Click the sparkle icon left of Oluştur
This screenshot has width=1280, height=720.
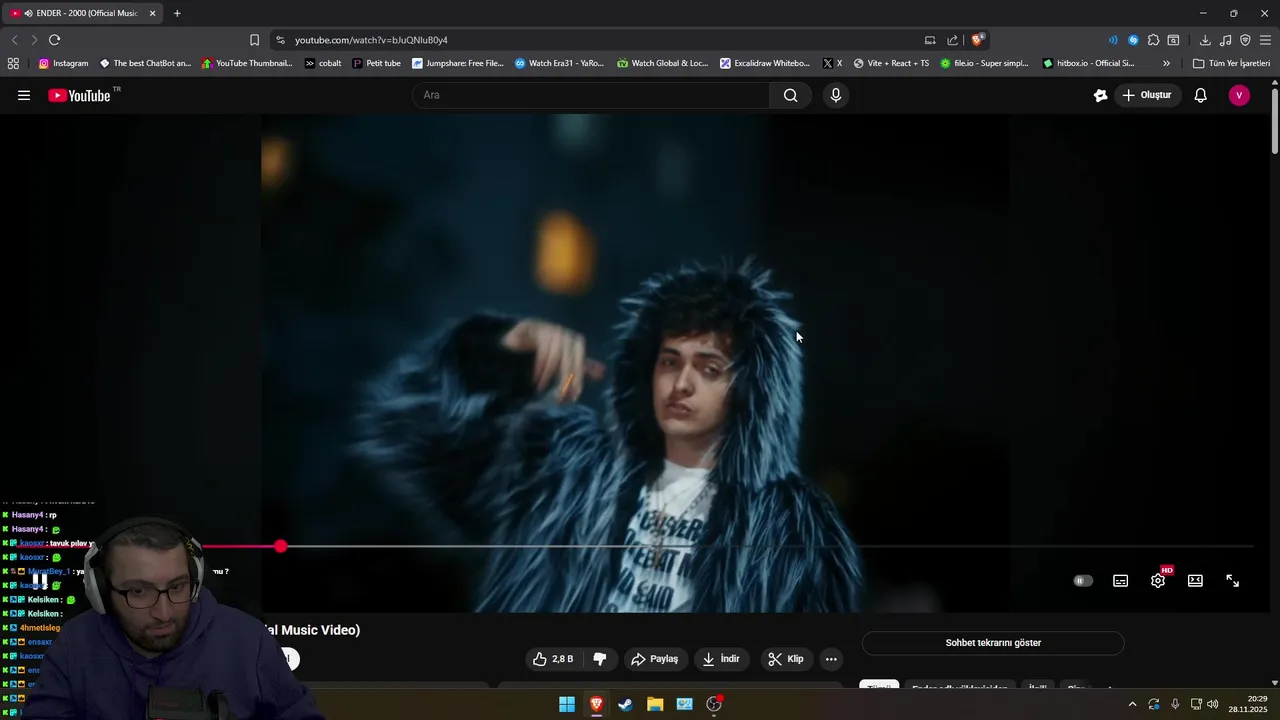[1101, 95]
